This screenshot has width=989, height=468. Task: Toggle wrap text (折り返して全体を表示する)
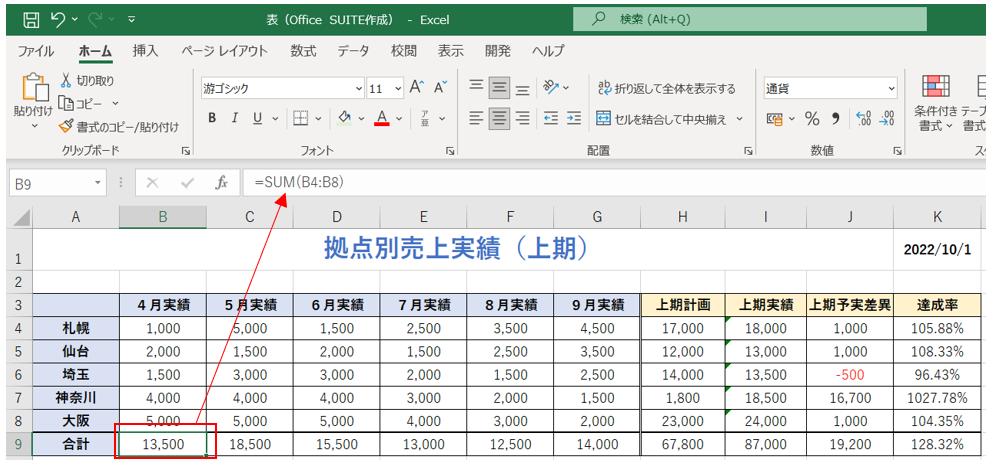click(x=666, y=88)
